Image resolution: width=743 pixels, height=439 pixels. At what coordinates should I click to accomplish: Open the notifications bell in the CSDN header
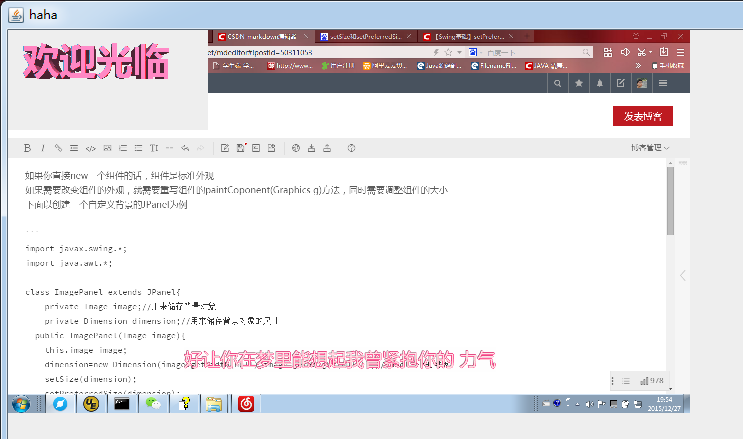click(599, 83)
